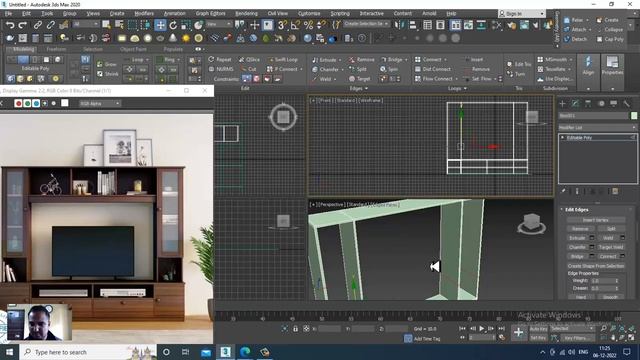Viewport: 640px width, 360px height.
Task: Click the Redo arrow in main toolbar
Action: coord(23,25)
